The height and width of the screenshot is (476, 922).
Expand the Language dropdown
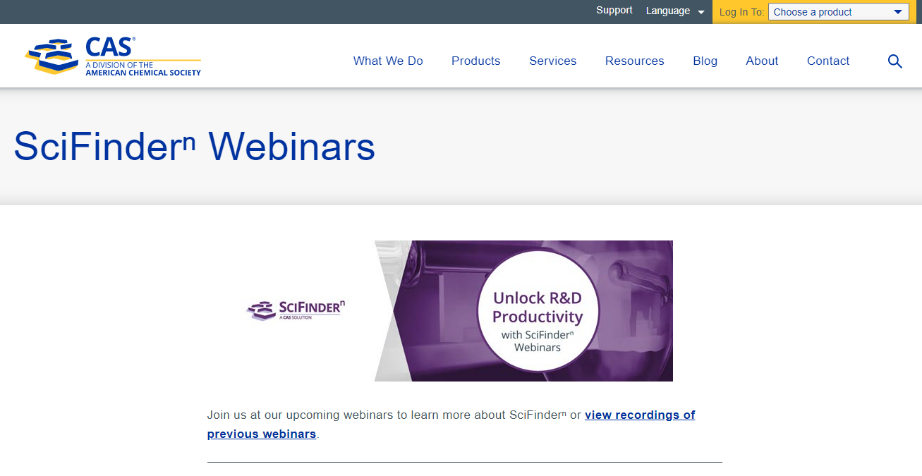(674, 11)
